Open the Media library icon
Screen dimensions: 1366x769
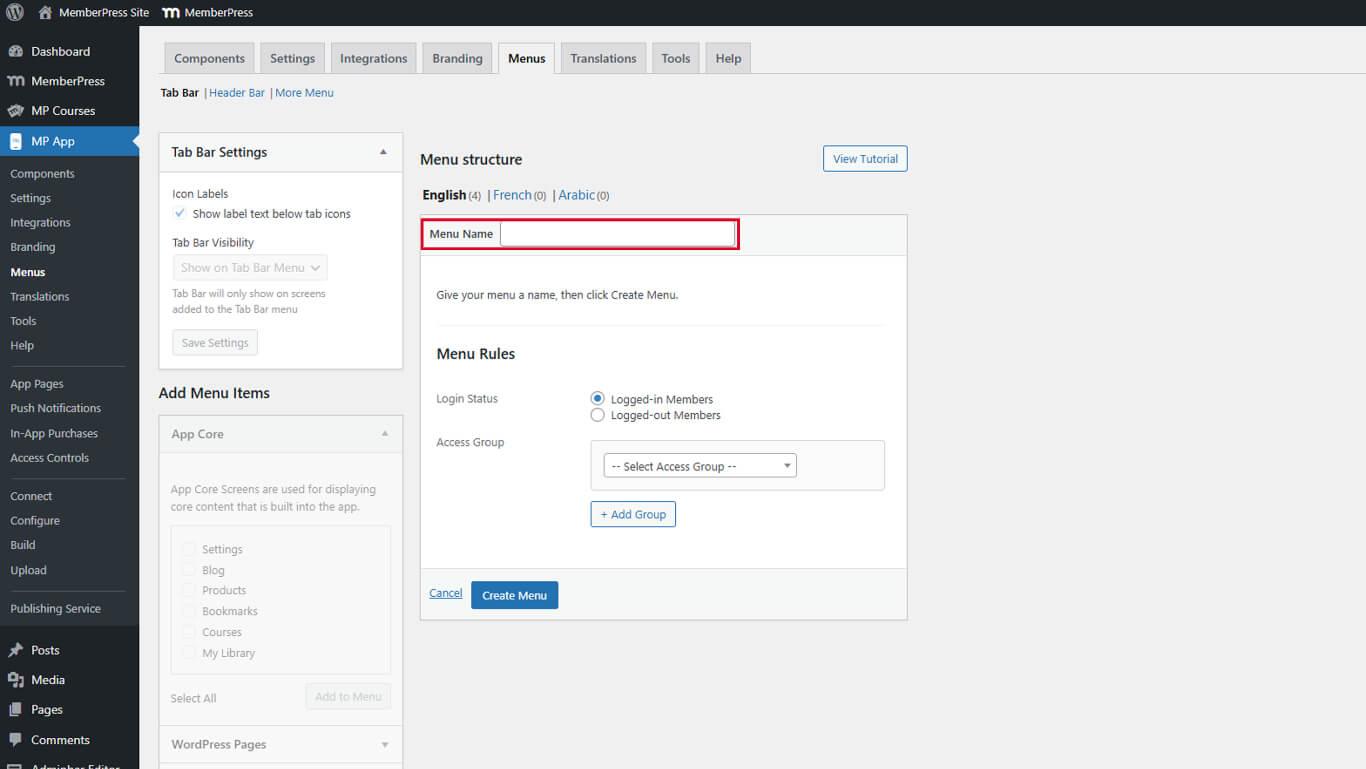tap(16, 680)
